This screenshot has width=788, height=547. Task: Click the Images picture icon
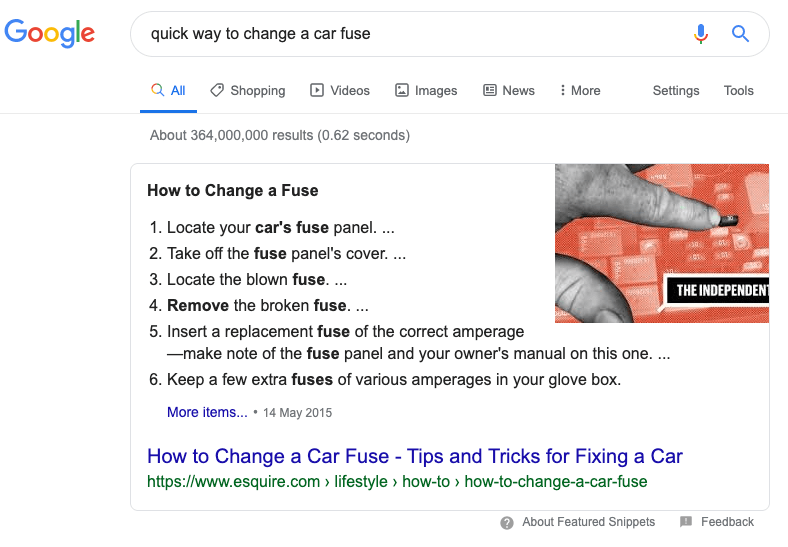(x=402, y=90)
